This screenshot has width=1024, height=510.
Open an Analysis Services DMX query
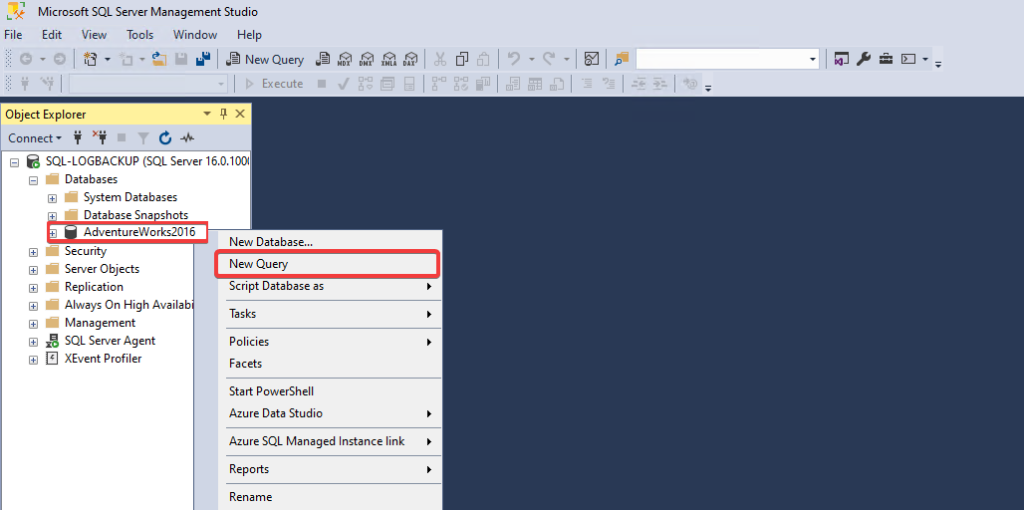click(367, 59)
